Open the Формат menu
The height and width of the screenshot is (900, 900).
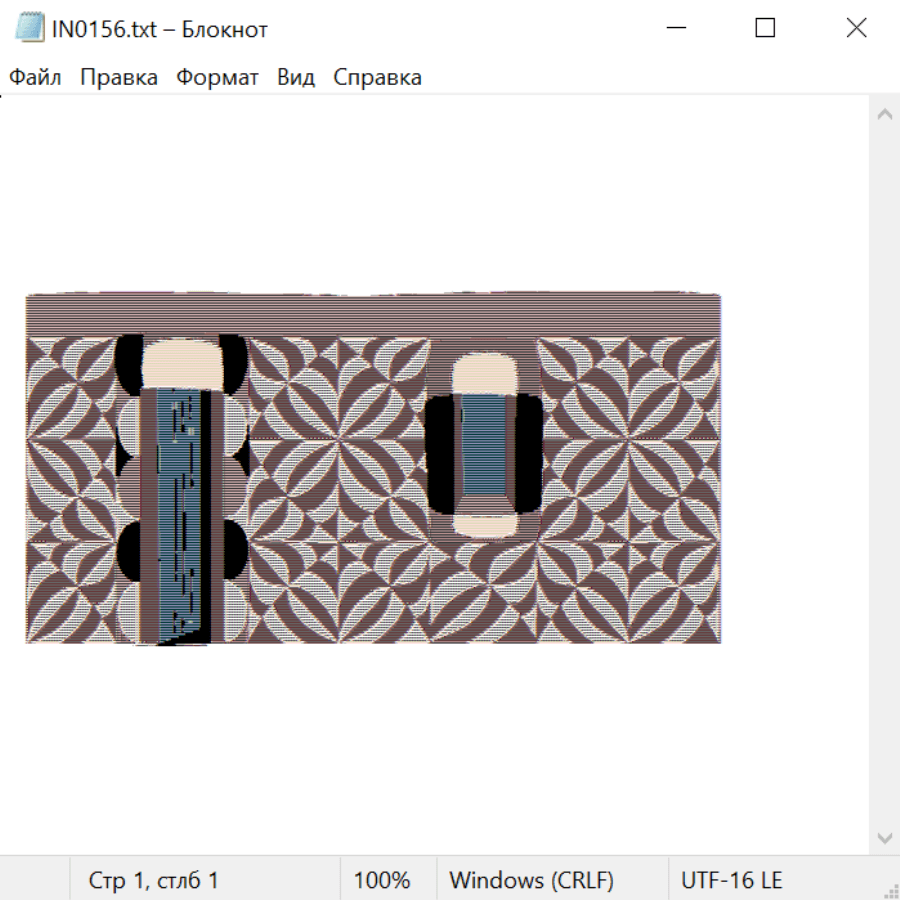click(217, 78)
